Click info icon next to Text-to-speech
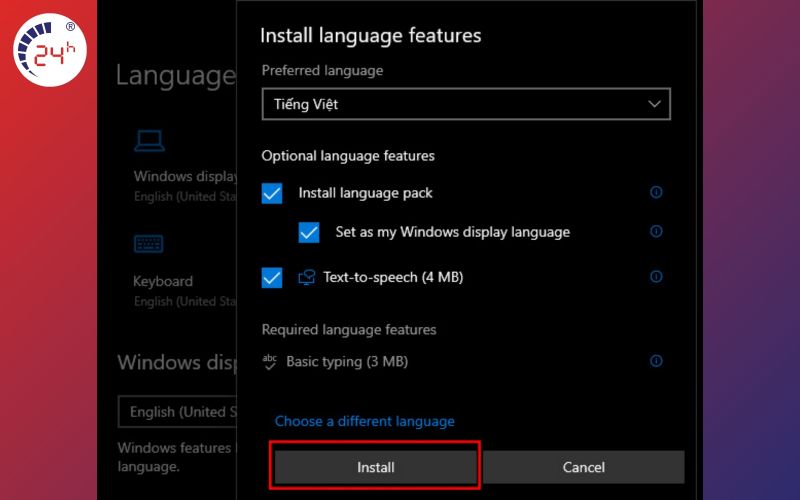Image resolution: width=800 pixels, height=500 pixels. (x=656, y=277)
